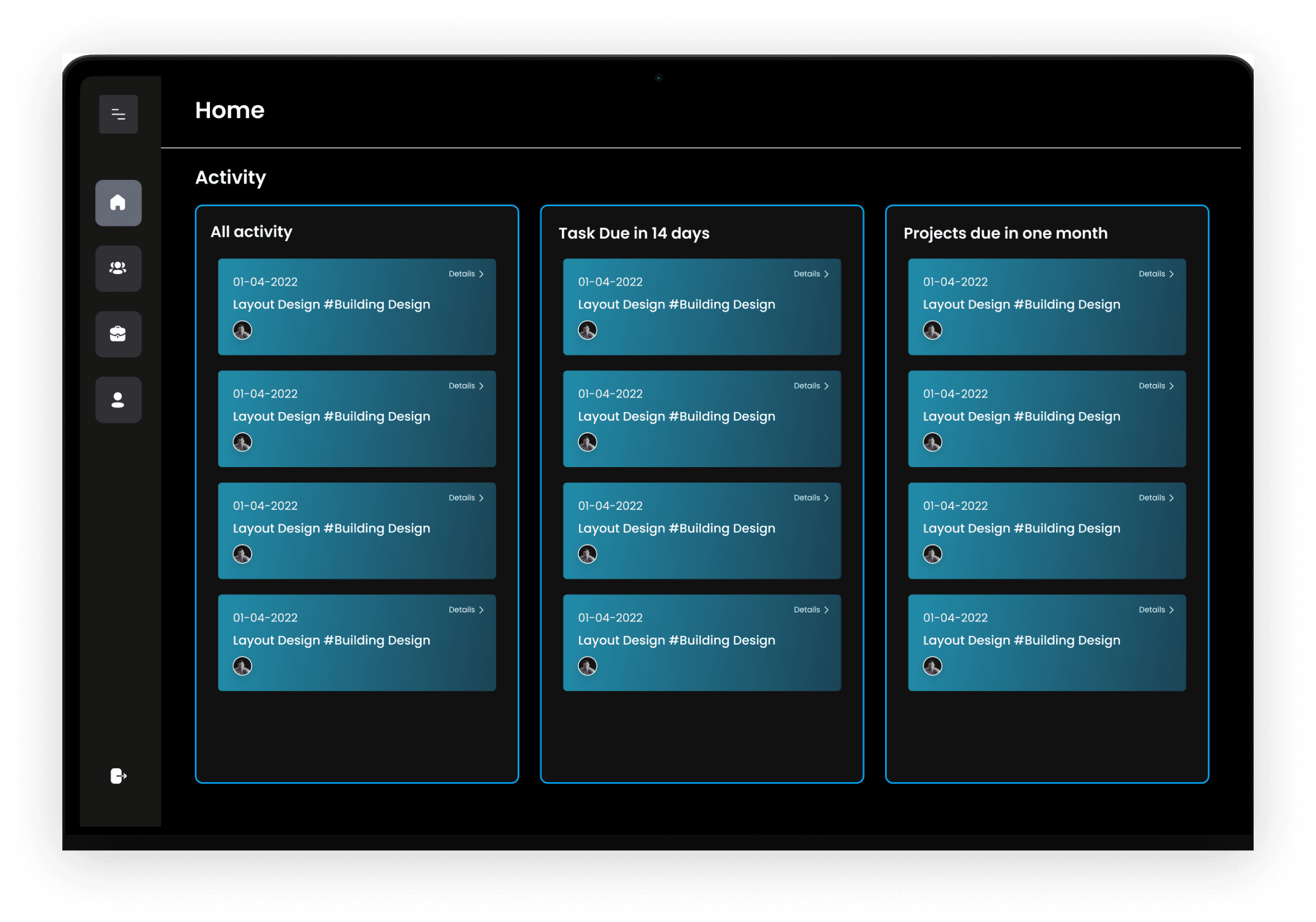Screen dimensions: 1316x922
Task: Open Details on first All activity card
Action: tap(466, 274)
